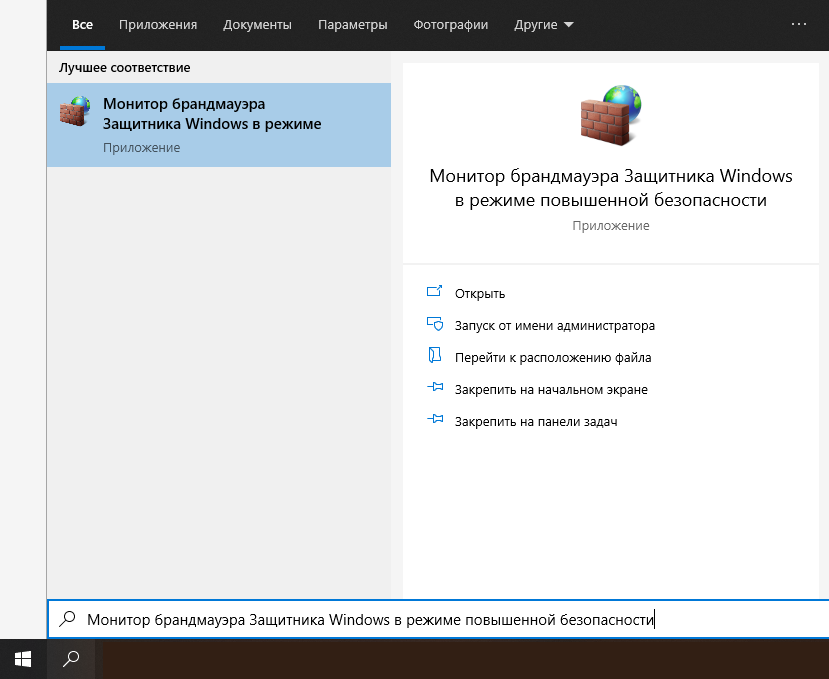The height and width of the screenshot is (679, 829).
Task: Expand the Другие dropdown
Action: (544, 25)
